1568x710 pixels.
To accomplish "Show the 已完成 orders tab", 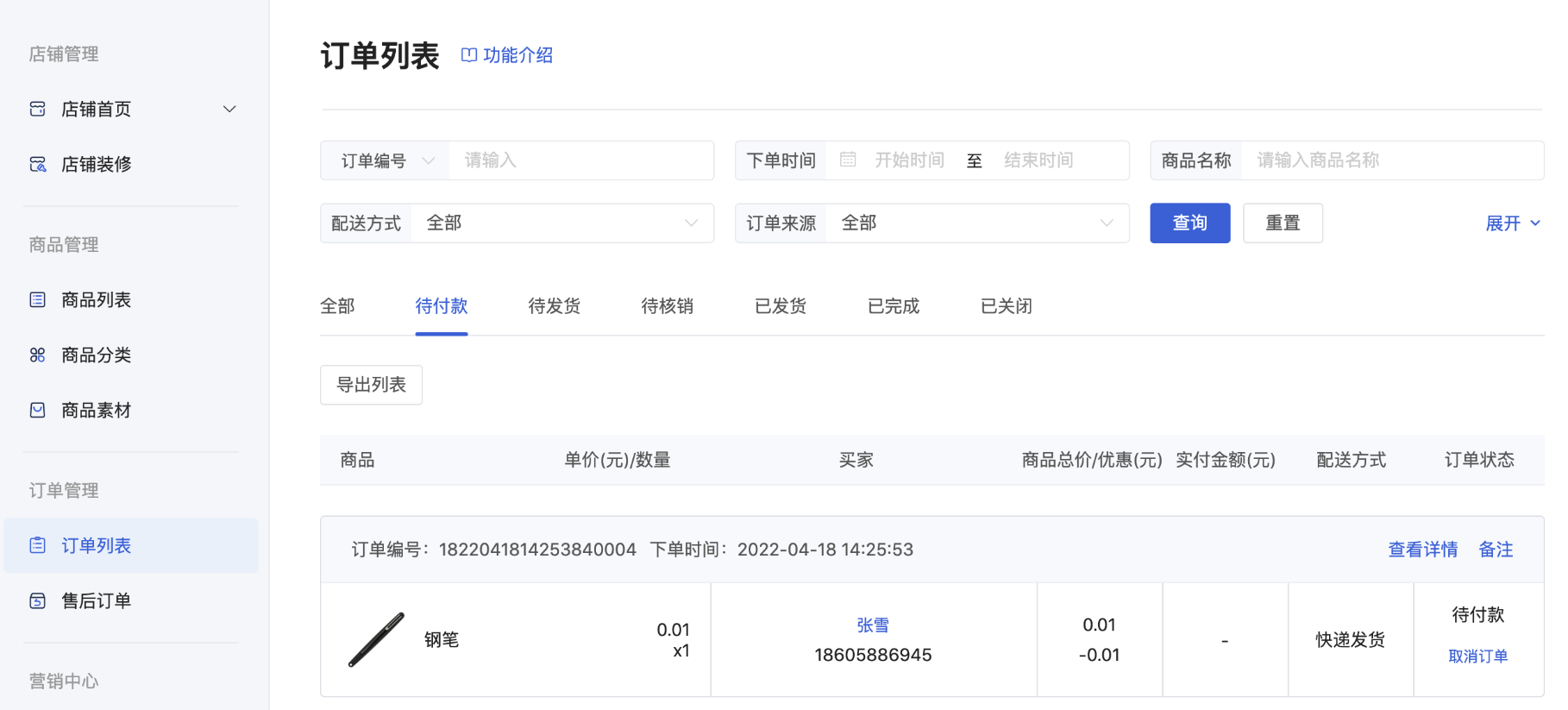I will 894,306.
